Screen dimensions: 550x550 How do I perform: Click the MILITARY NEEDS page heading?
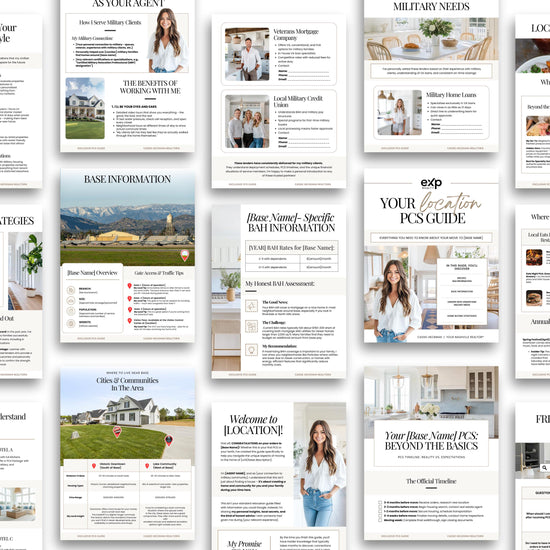tap(431, 7)
